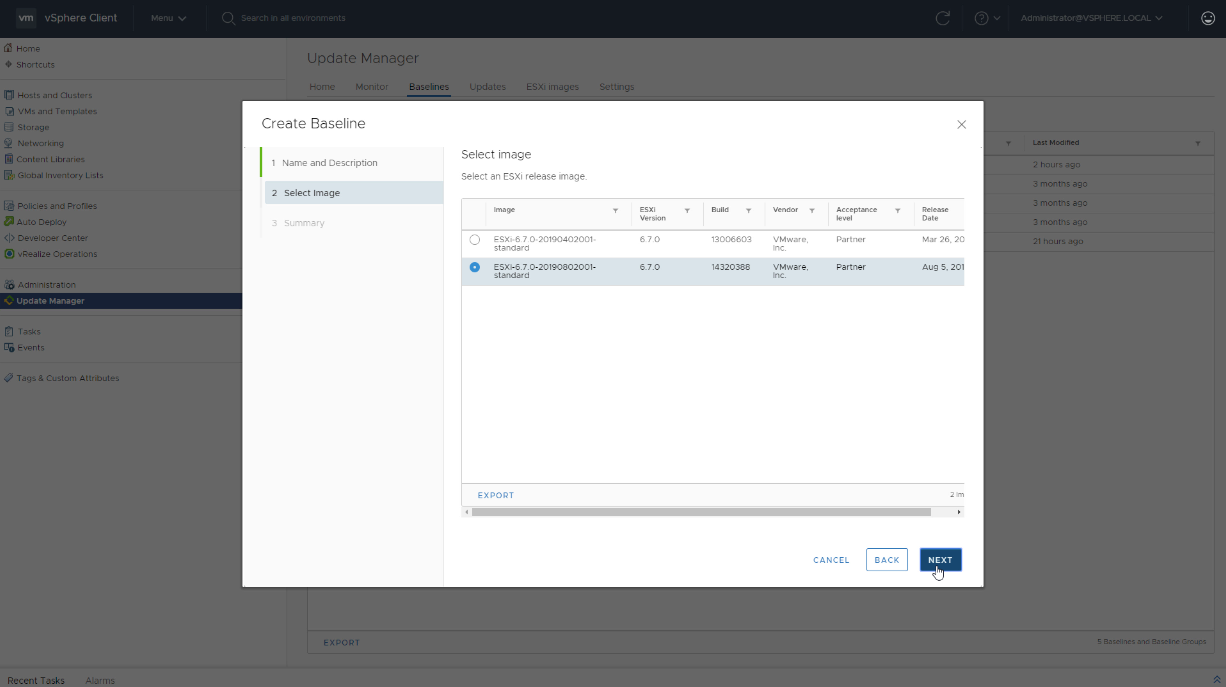Click the Home icon in sidebar
This screenshot has height=687, width=1226.
pos(8,48)
